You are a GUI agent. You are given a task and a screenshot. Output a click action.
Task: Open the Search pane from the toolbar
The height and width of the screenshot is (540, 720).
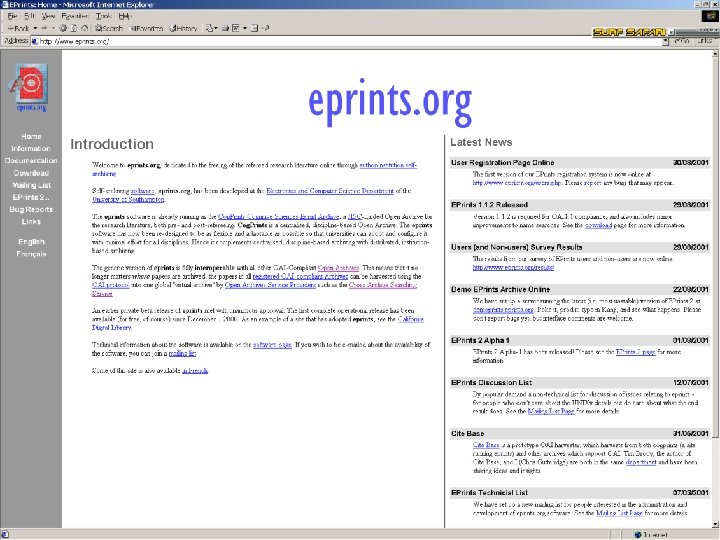[x=109, y=28]
